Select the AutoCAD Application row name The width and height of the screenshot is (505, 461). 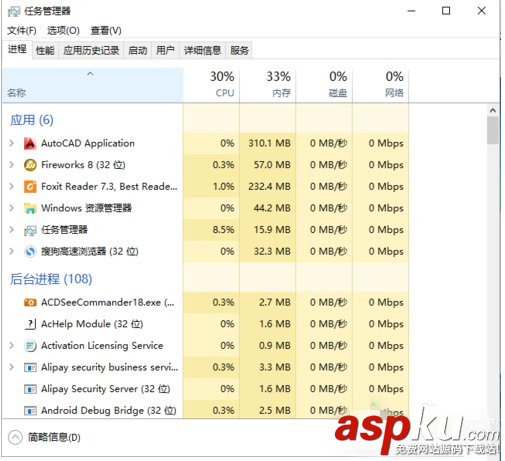click(x=88, y=143)
